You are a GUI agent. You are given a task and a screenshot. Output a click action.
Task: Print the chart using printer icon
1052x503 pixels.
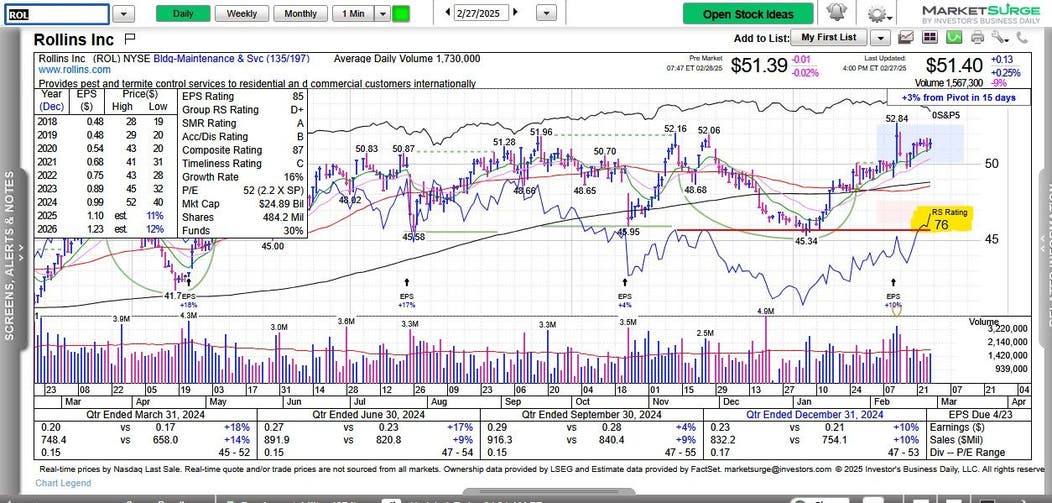coord(977,38)
